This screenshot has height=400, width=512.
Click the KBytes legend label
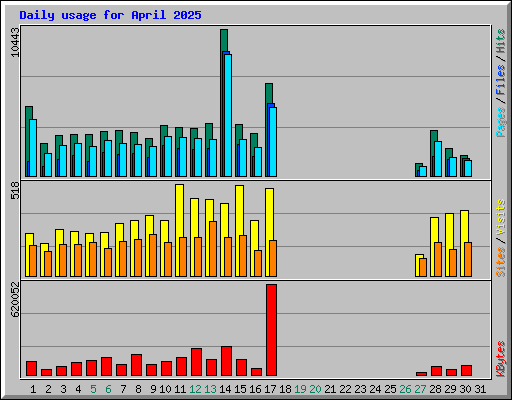click(500, 359)
